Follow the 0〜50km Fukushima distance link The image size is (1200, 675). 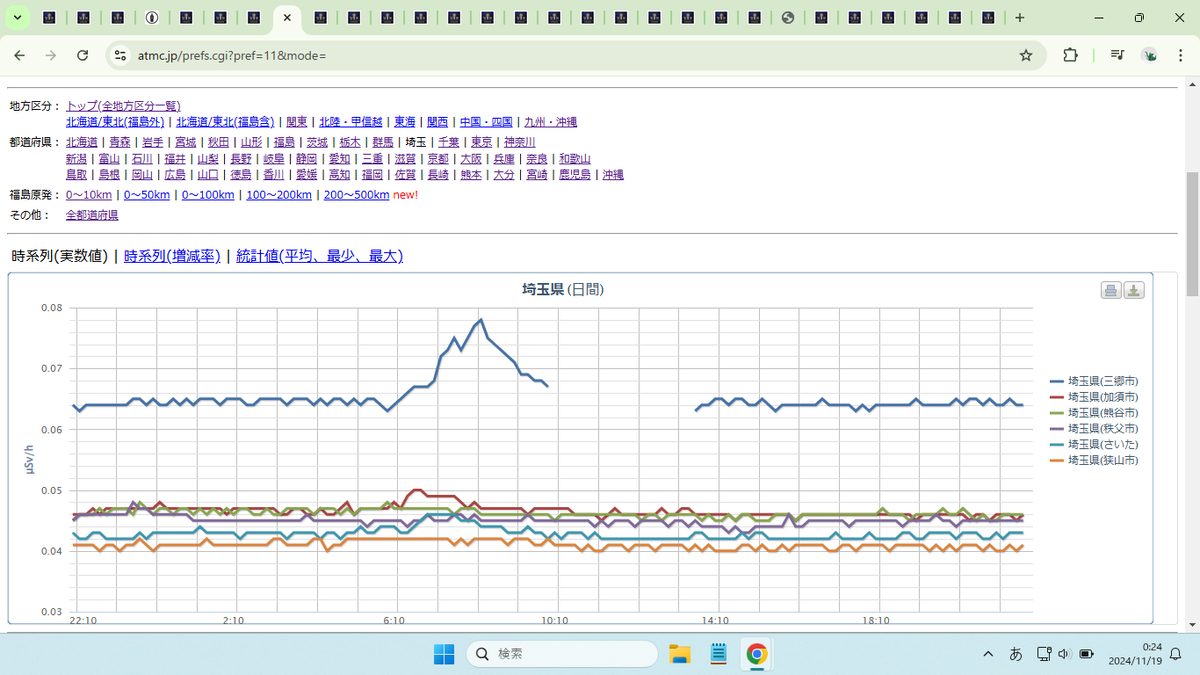pos(146,195)
